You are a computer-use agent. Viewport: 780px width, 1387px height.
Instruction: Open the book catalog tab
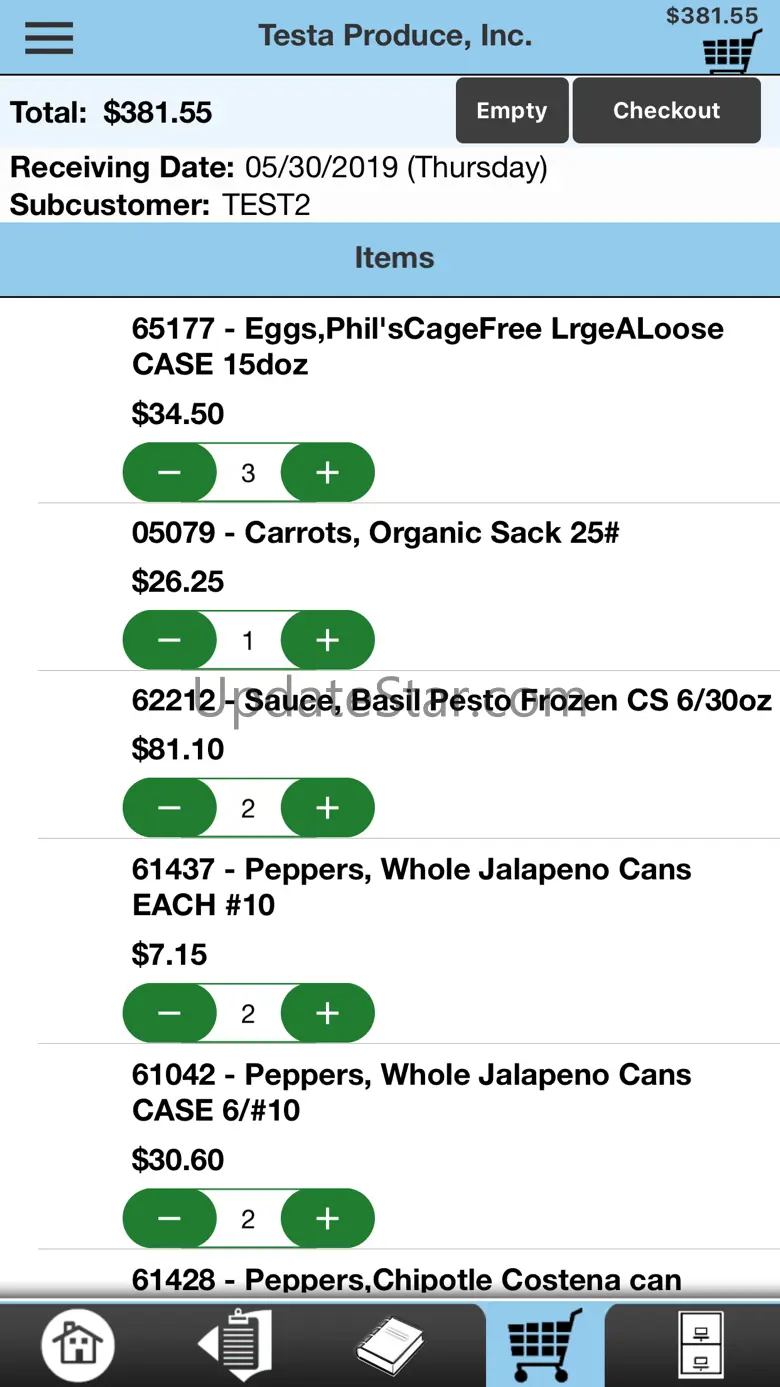(x=390, y=1344)
